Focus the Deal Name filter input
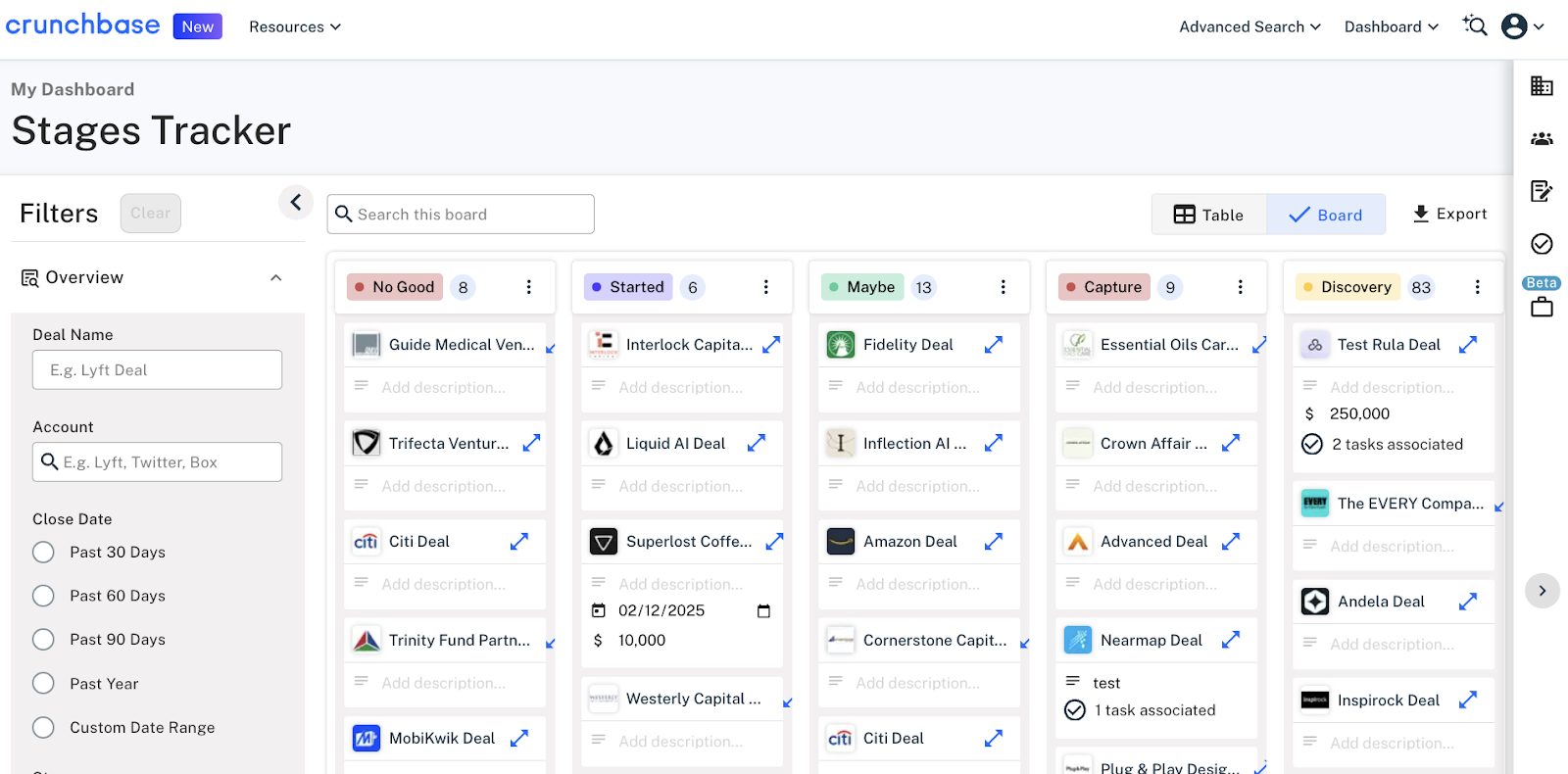1568x774 pixels. click(157, 370)
